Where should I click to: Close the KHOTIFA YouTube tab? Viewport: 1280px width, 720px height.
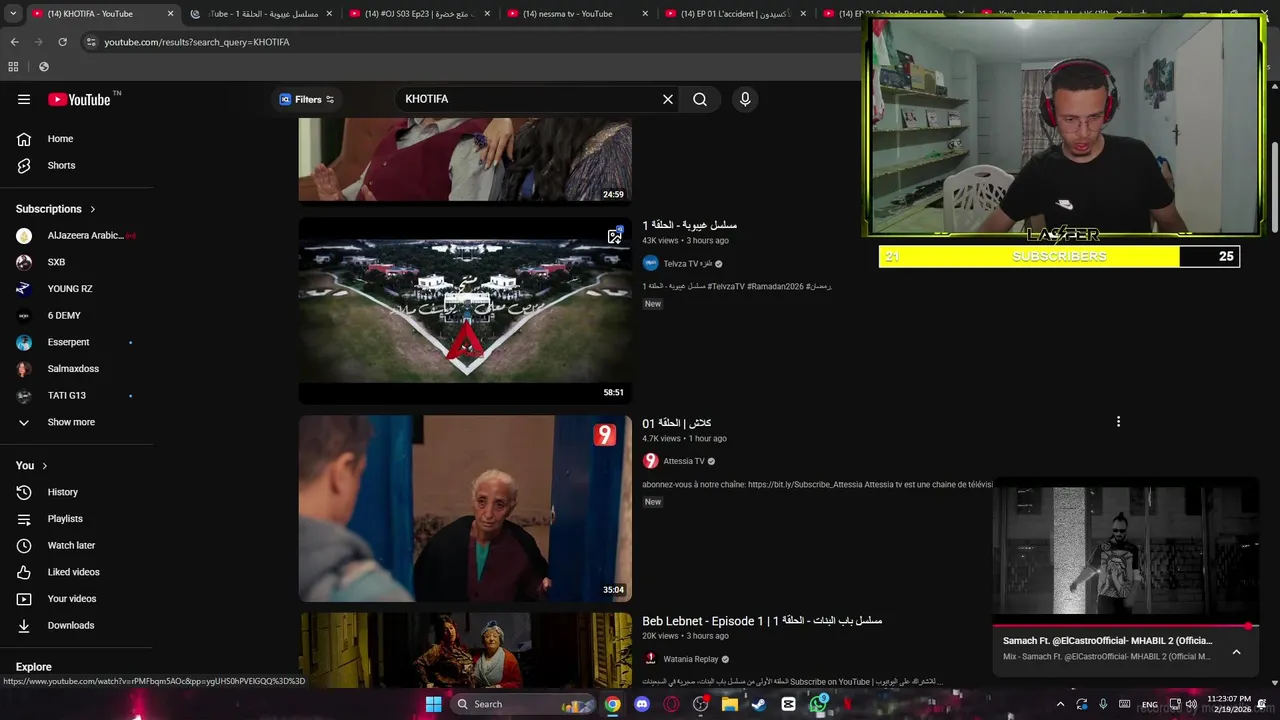click(170, 14)
